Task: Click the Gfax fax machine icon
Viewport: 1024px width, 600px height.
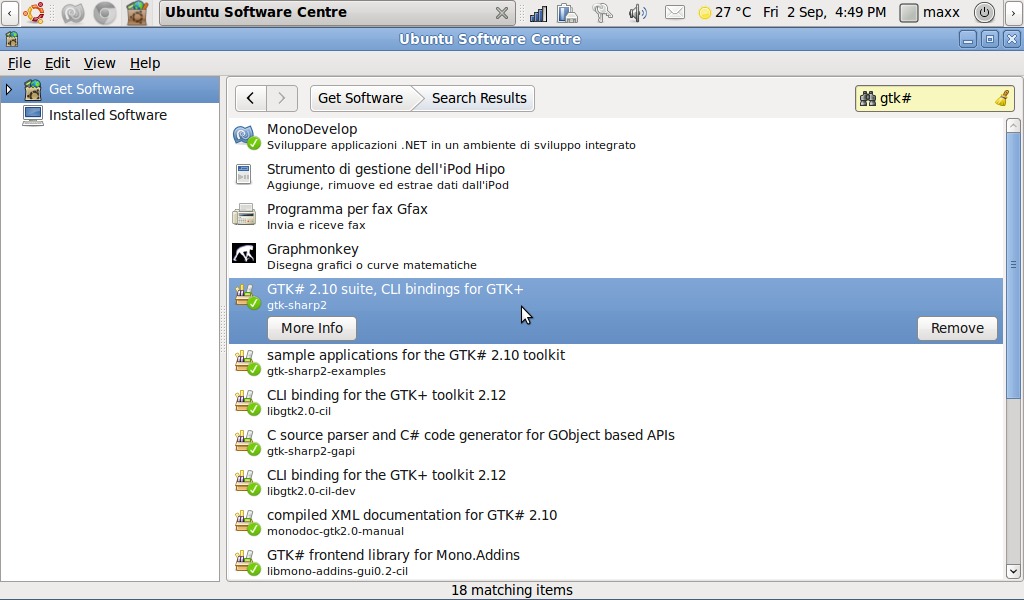Action: pyautogui.click(x=244, y=215)
